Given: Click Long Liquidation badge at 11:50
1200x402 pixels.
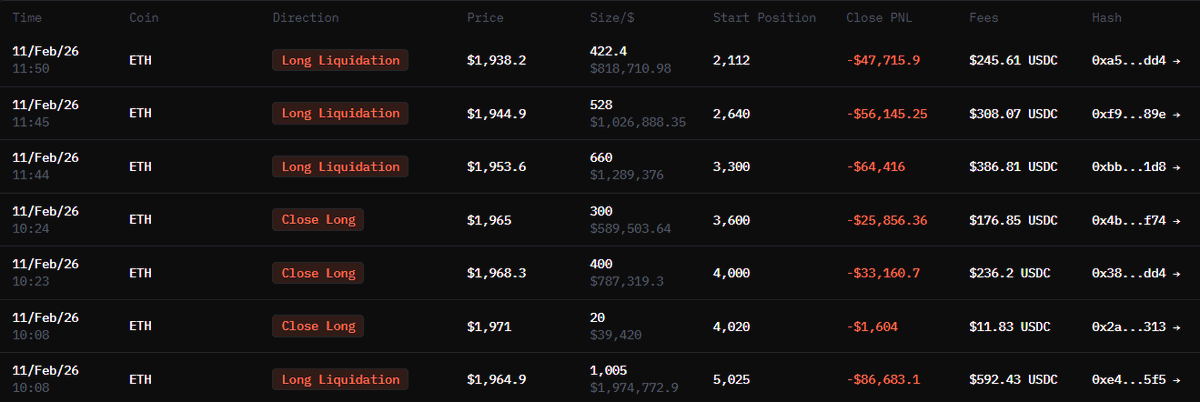Looking at the screenshot, I should [x=340, y=60].
